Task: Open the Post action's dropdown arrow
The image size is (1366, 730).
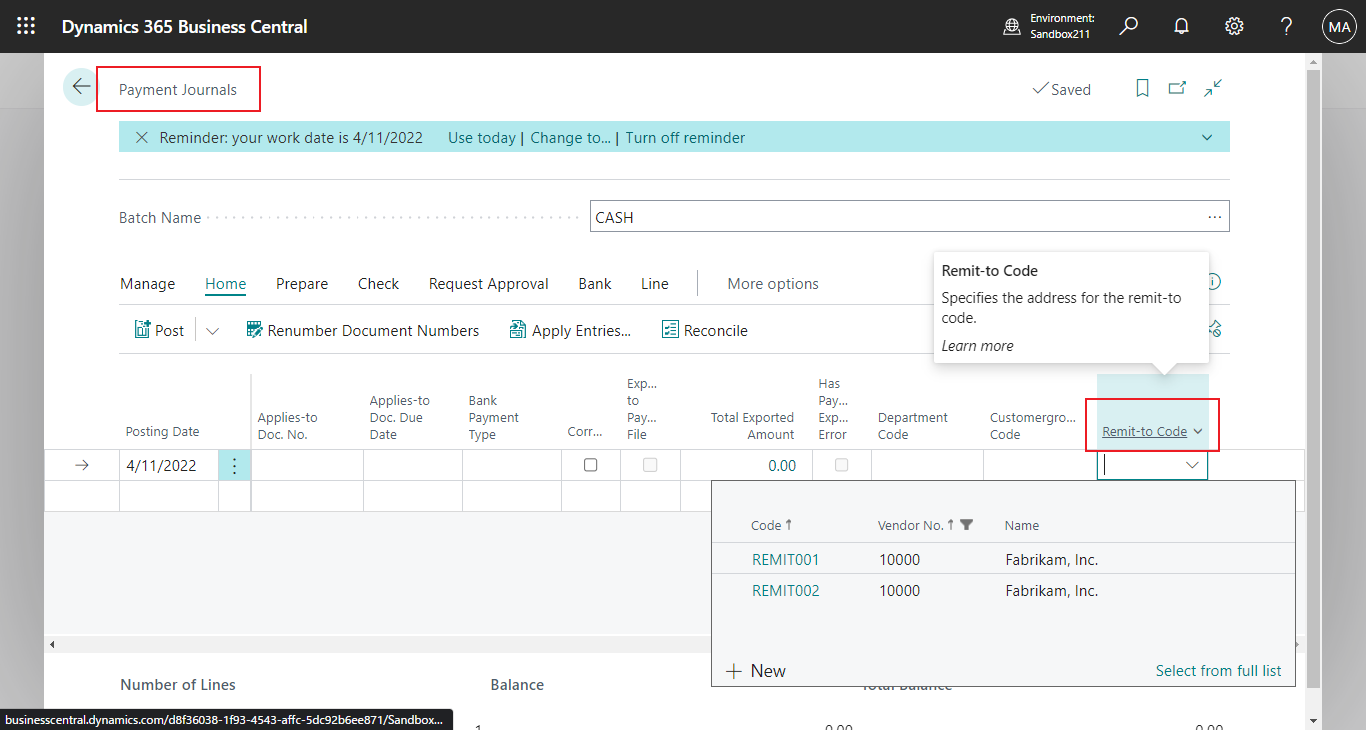Action: [x=211, y=329]
